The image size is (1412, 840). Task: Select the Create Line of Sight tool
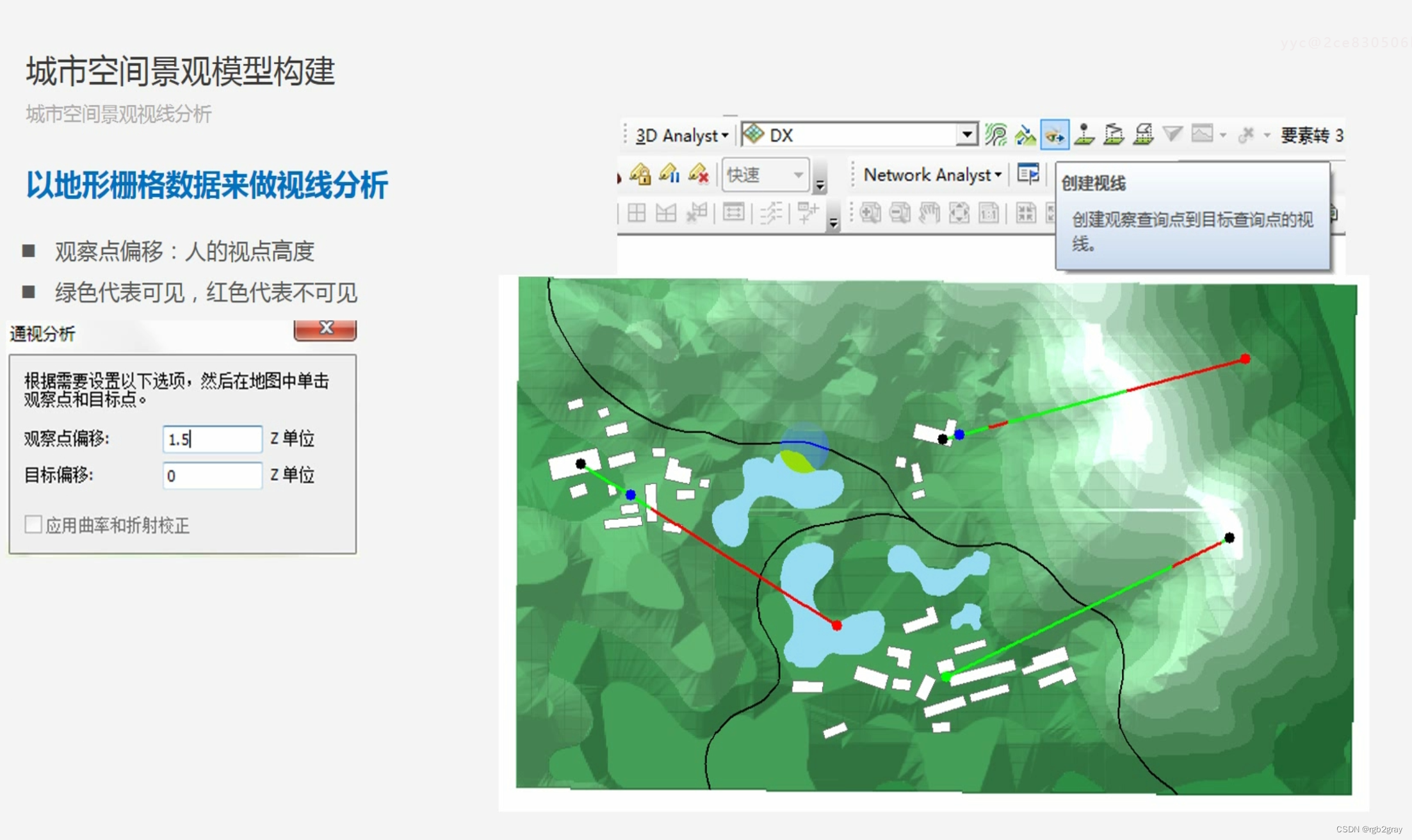(1054, 135)
